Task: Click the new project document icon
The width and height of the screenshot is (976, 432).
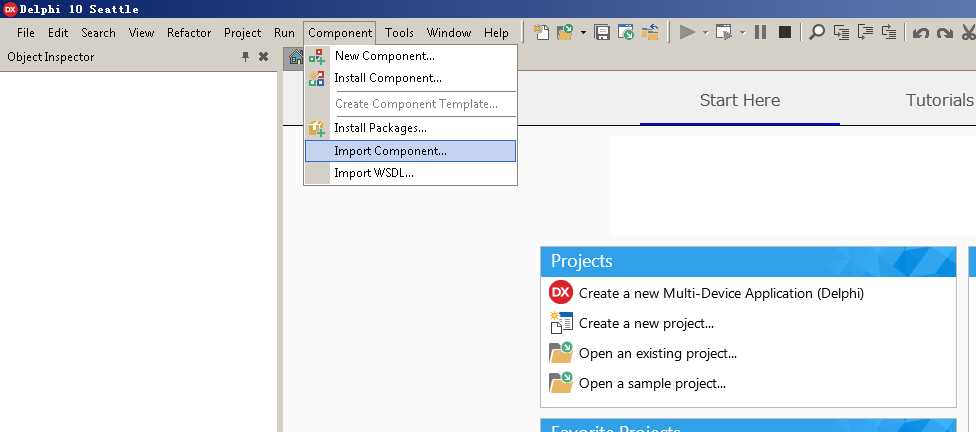Action: pyautogui.click(x=560, y=322)
